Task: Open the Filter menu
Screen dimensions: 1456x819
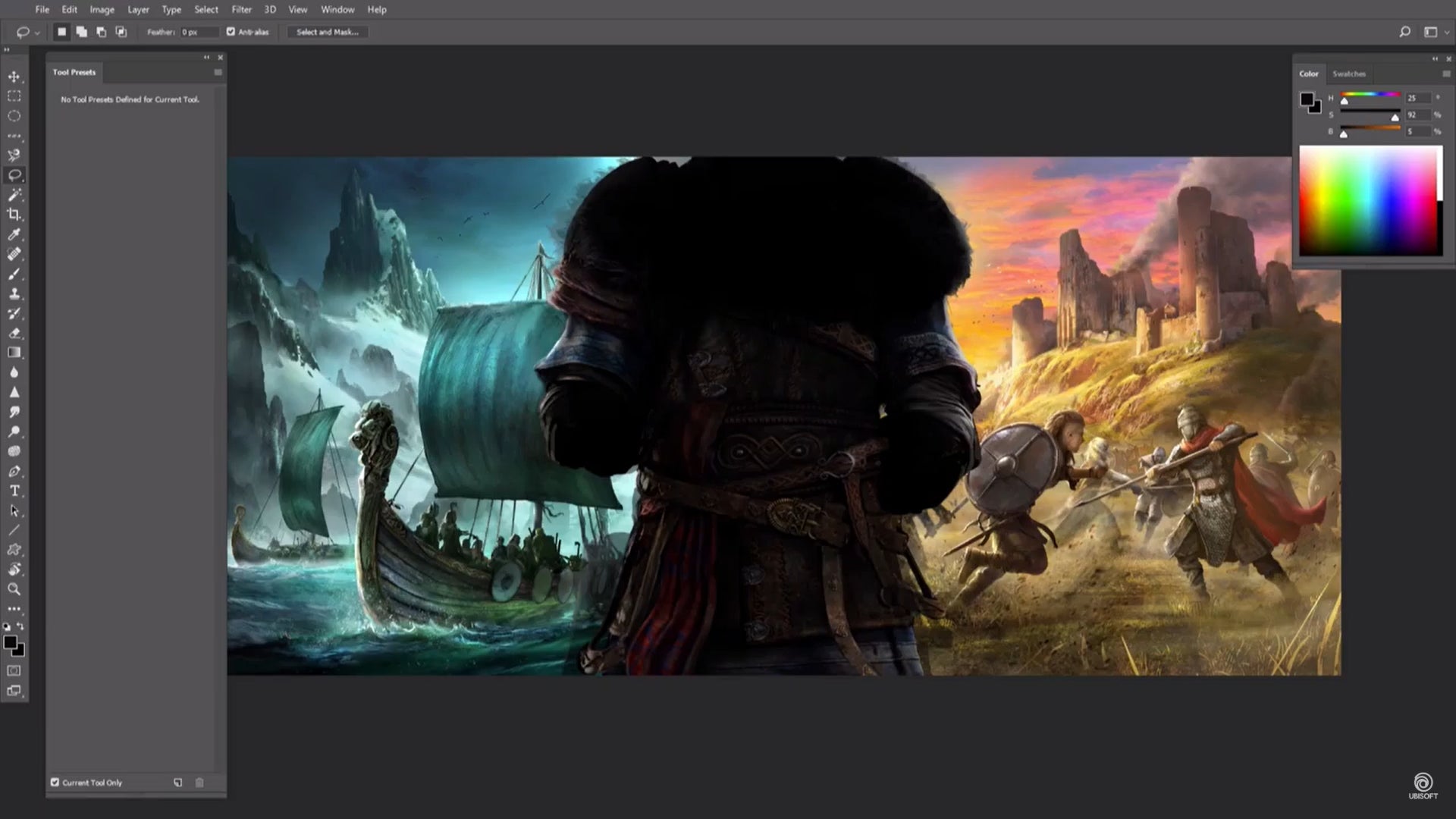Action: coord(241,10)
